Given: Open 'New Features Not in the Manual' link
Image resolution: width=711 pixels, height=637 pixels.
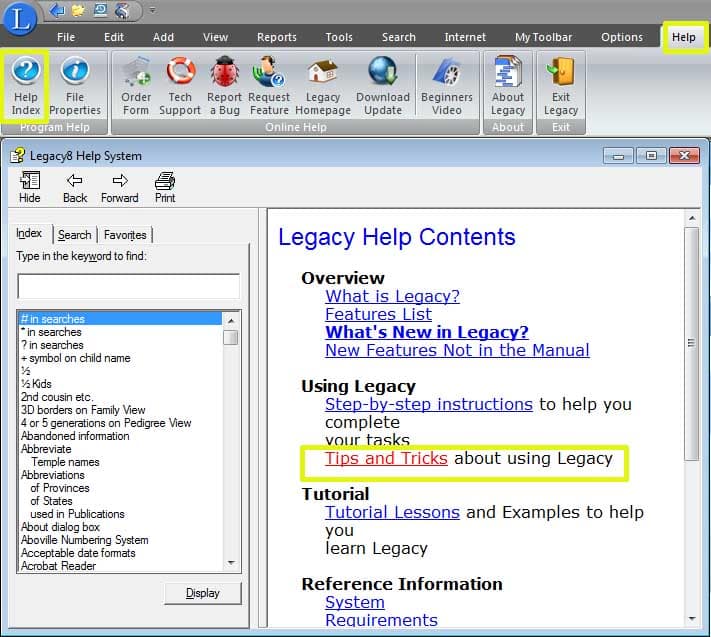Looking at the screenshot, I should tap(457, 350).
